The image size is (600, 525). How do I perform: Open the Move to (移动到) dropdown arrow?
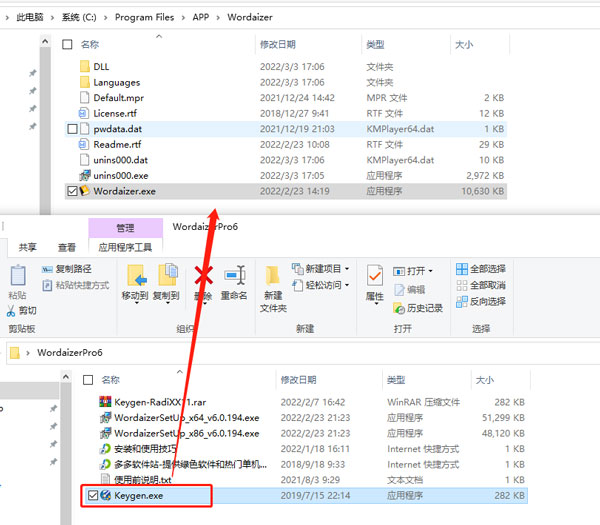click(136, 303)
